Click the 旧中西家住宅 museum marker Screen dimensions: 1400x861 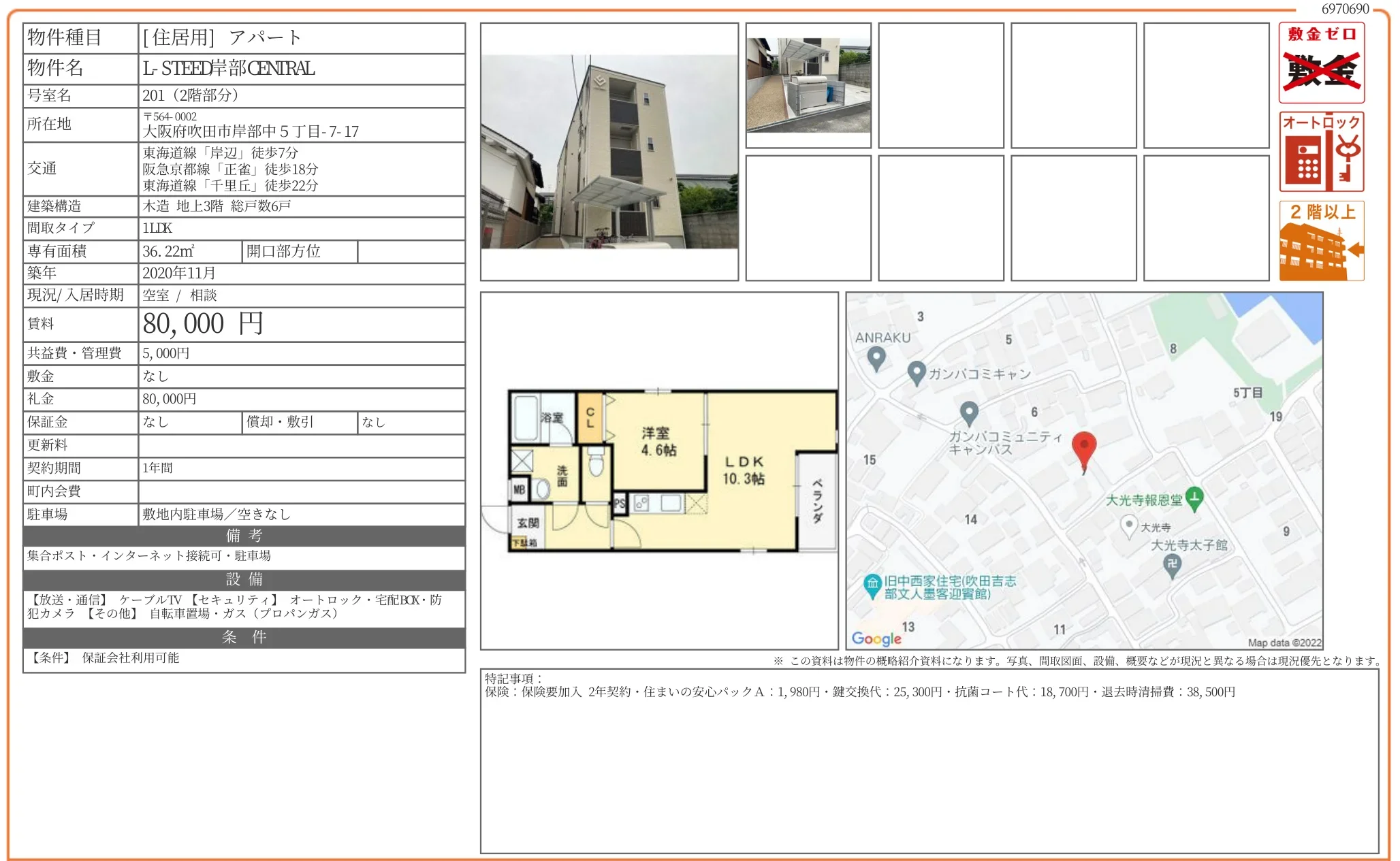pyautogui.click(x=872, y=585)
